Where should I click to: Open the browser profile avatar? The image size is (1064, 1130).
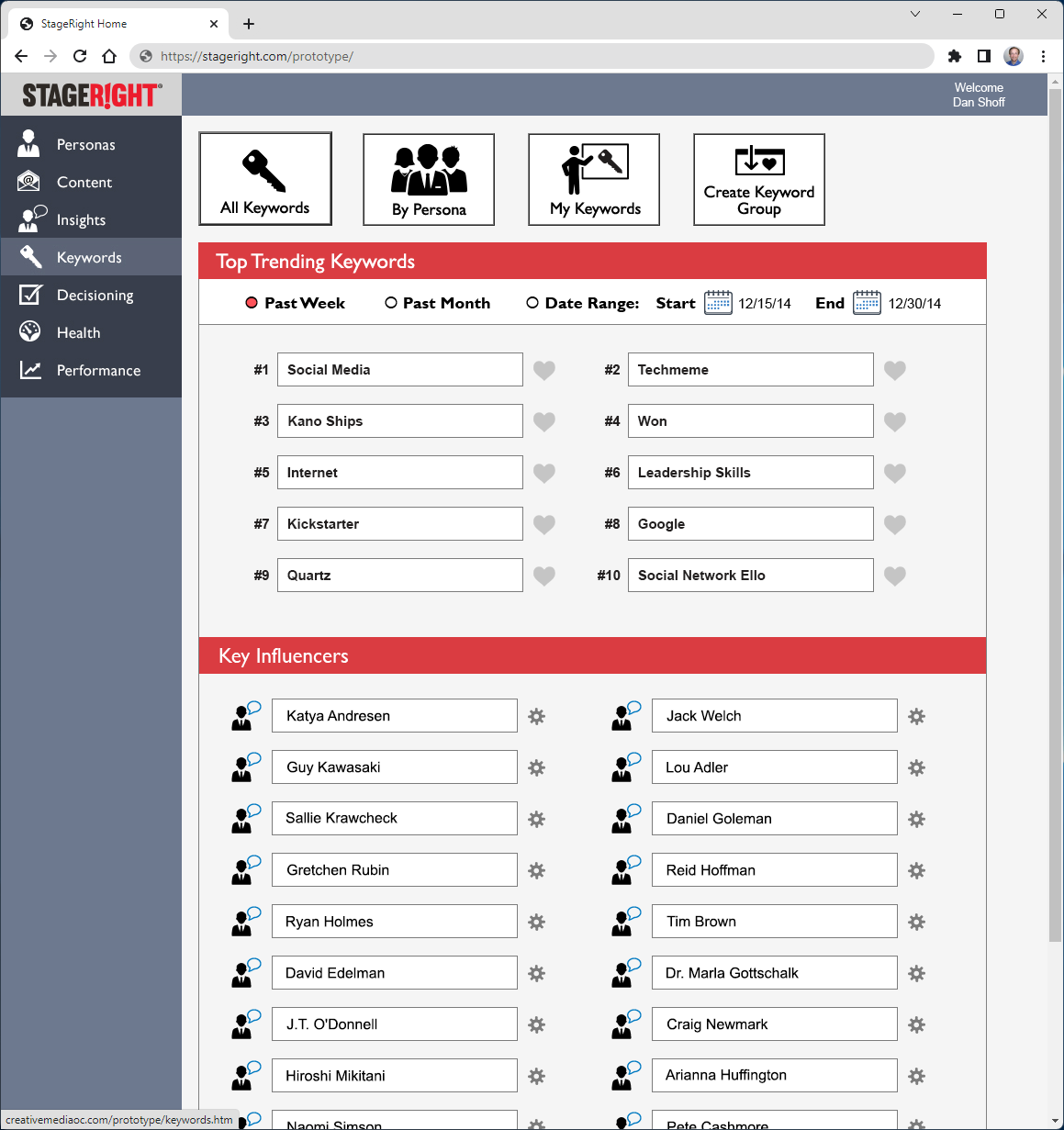(x=1014, y=56)
